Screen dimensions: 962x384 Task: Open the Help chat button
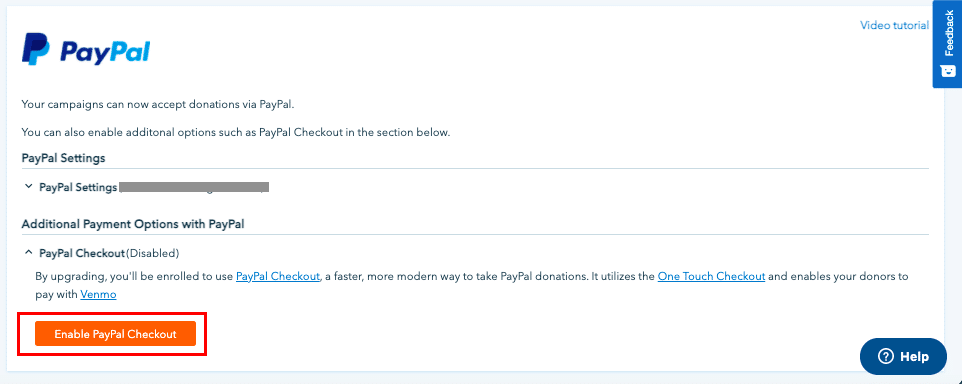(903, 356)
